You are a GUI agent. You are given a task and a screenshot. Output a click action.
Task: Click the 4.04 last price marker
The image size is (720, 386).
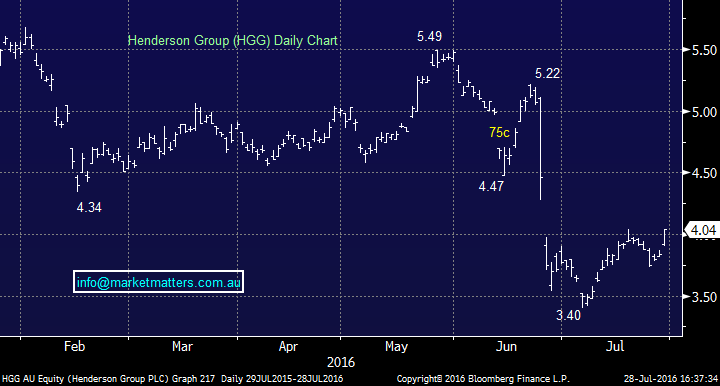[703, 230]
